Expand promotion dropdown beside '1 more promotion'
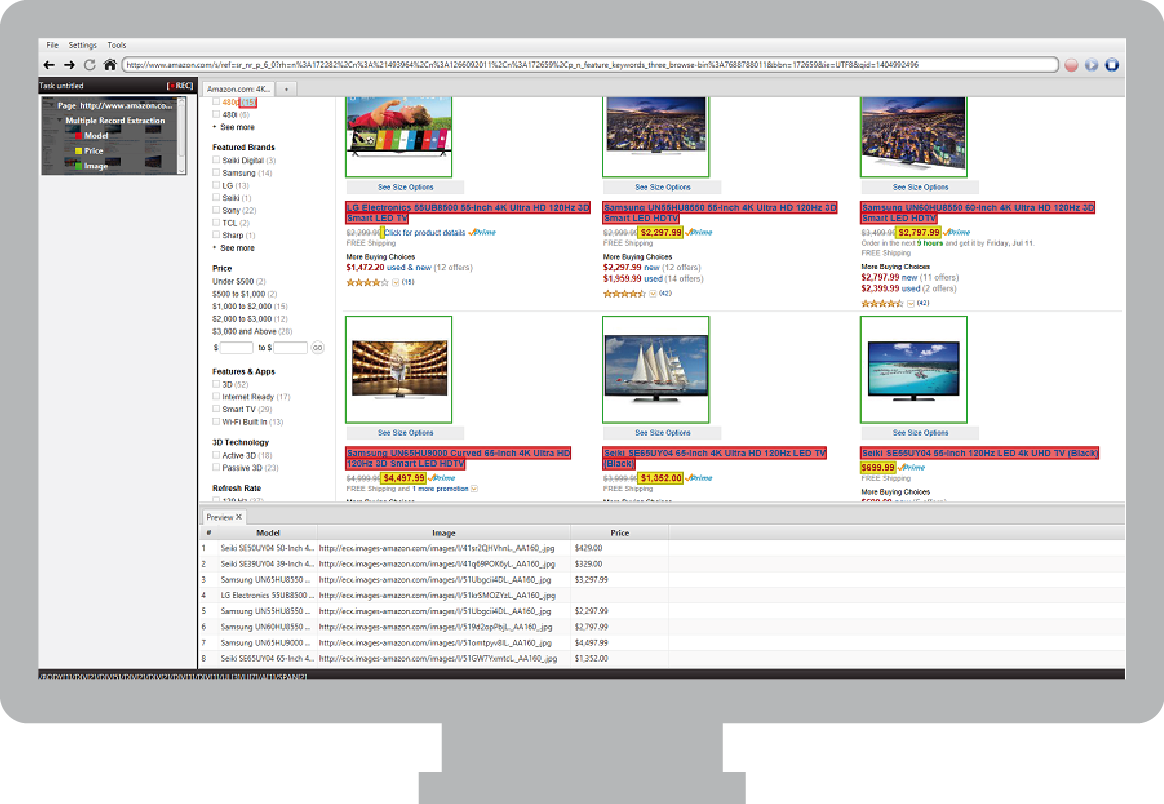1164x804 pixels. (x=474, y=488)
